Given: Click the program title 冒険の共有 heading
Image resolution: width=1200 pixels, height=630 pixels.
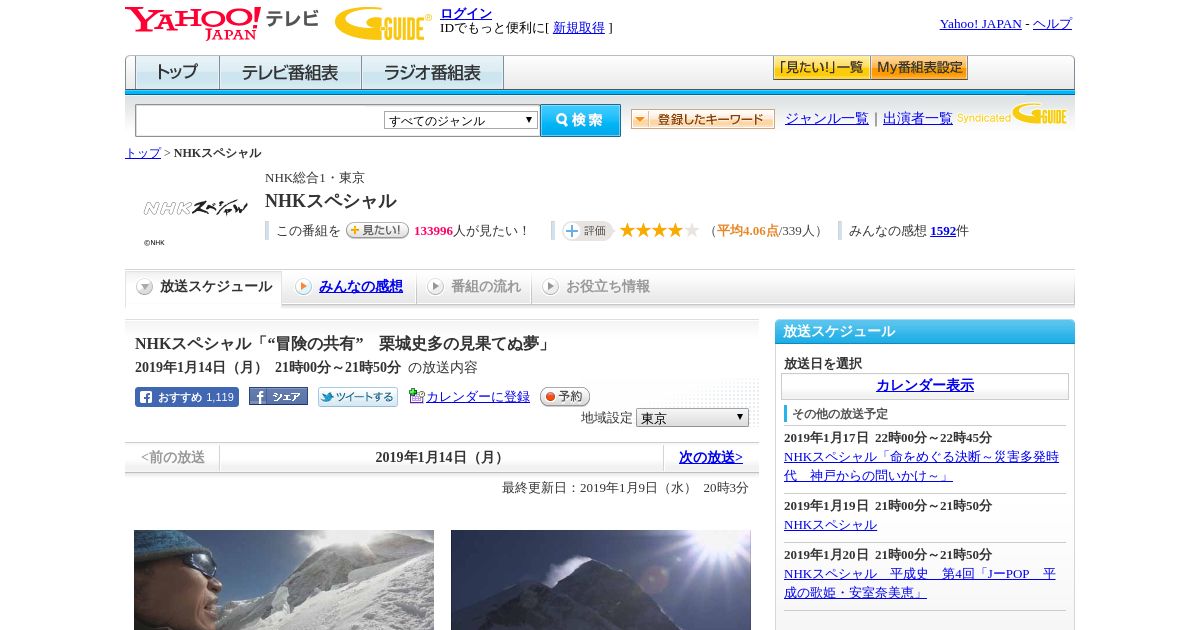Looking at the screenshot, I should click(345, 344).
